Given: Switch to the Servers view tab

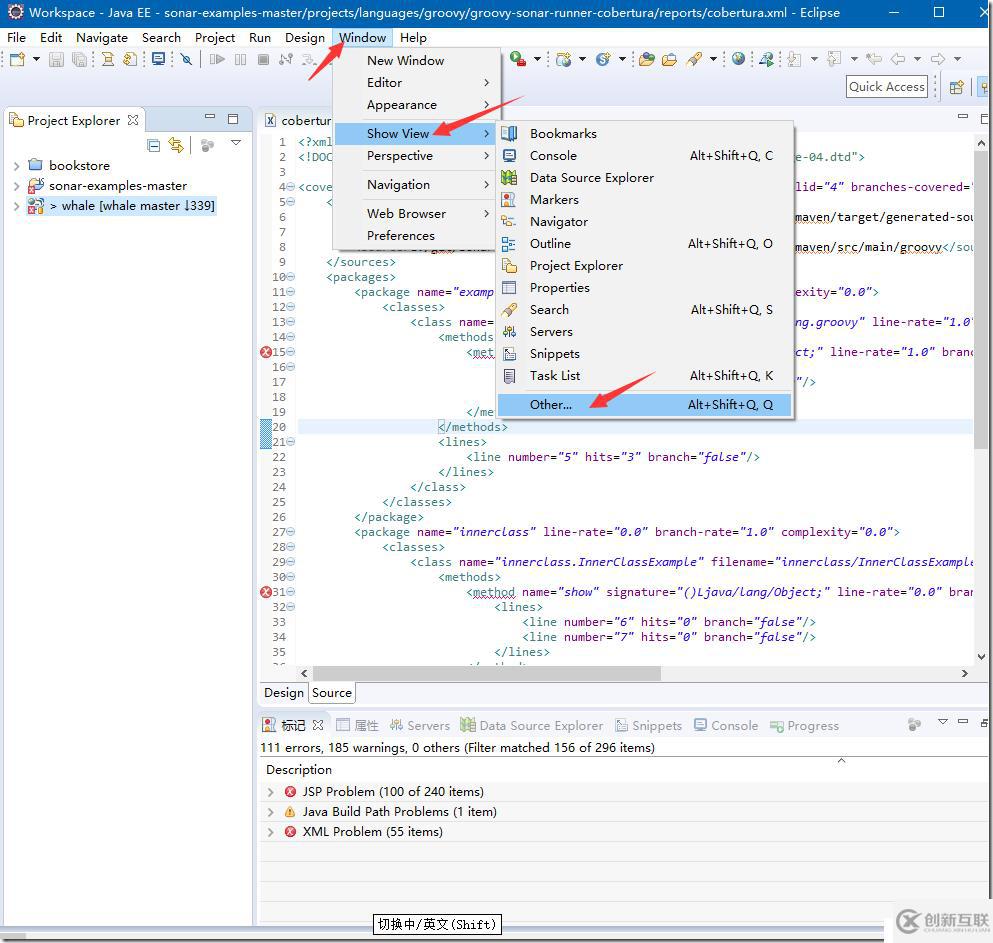Looking at the screenshot, I should coord(420,726).
